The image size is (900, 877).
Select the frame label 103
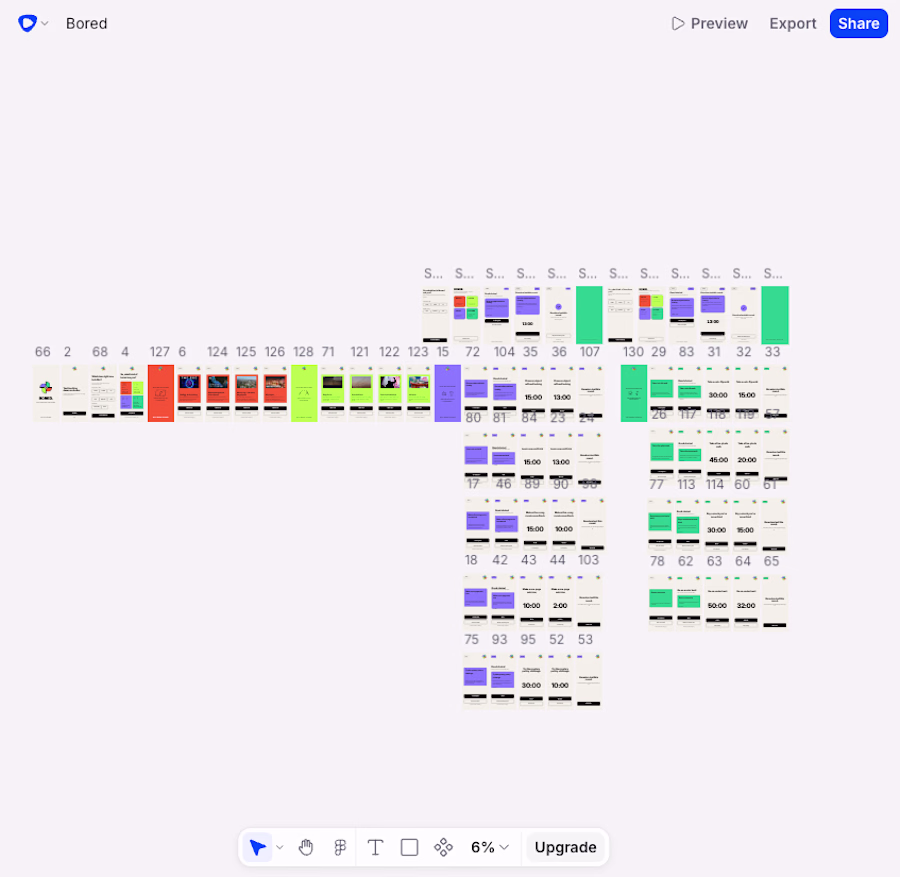tap(588, 560)
